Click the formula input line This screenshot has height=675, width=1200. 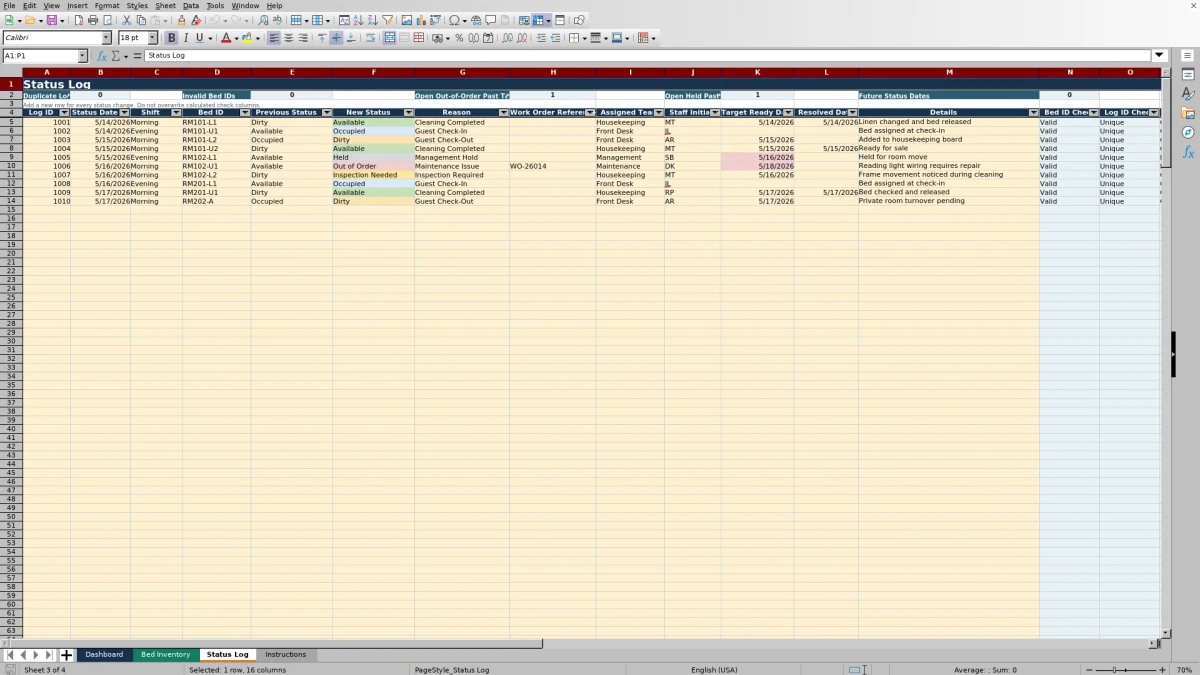pos(648,56)
